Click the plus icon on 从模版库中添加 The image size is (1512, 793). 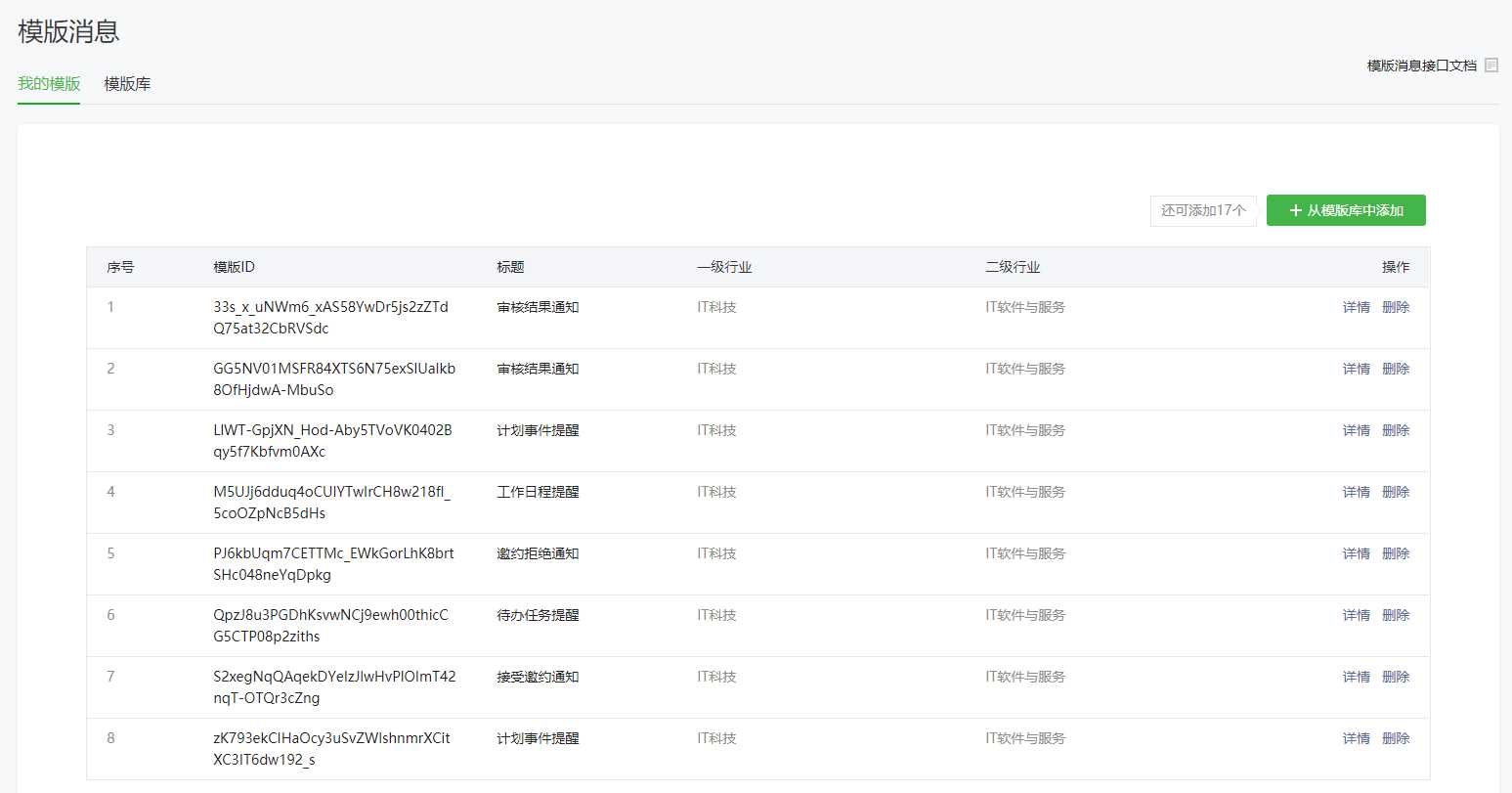(1295, 210)
